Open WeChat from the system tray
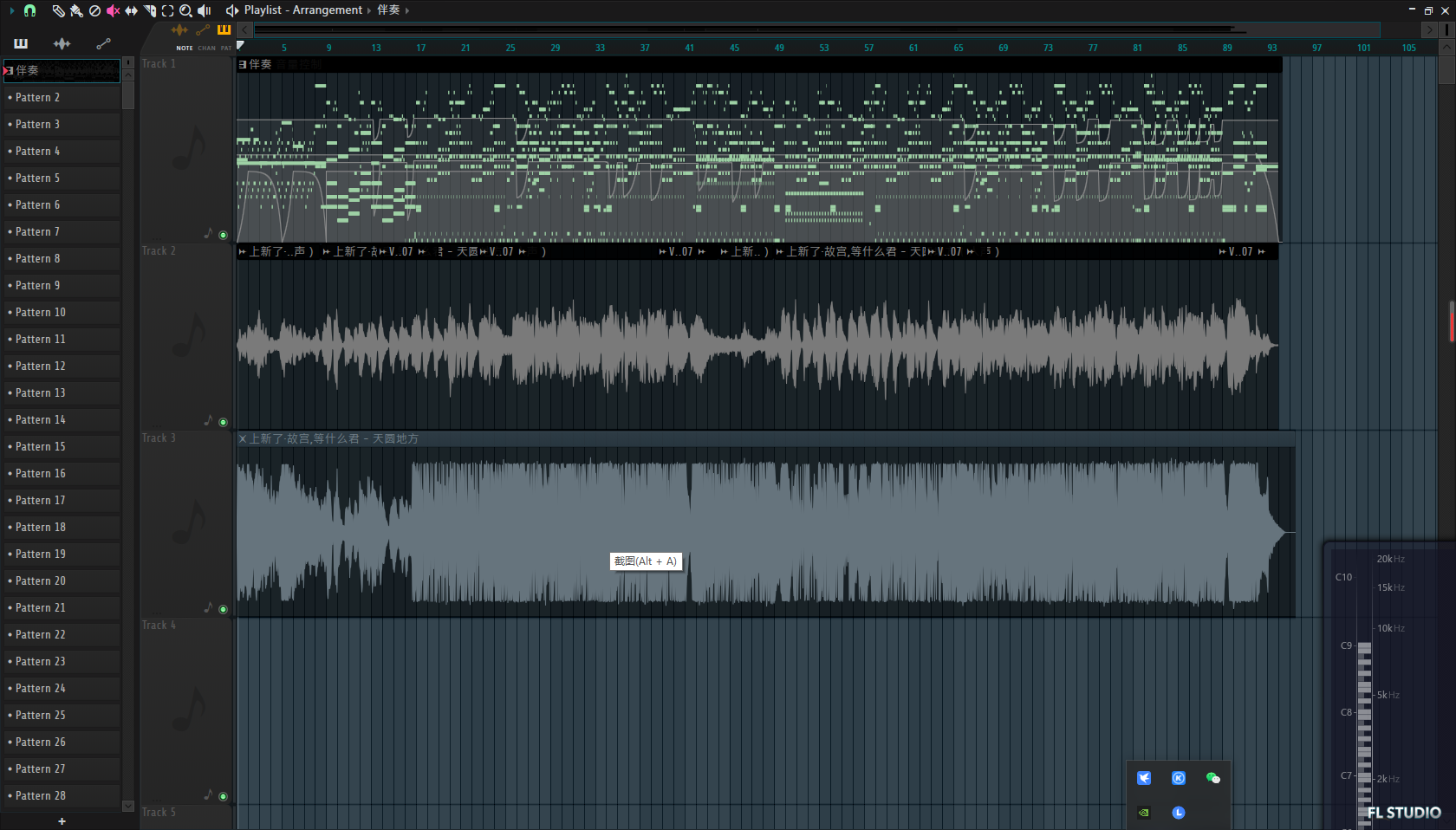Screen dimensions: 1456x830 pyautogui.click(x=1213, y=778)
